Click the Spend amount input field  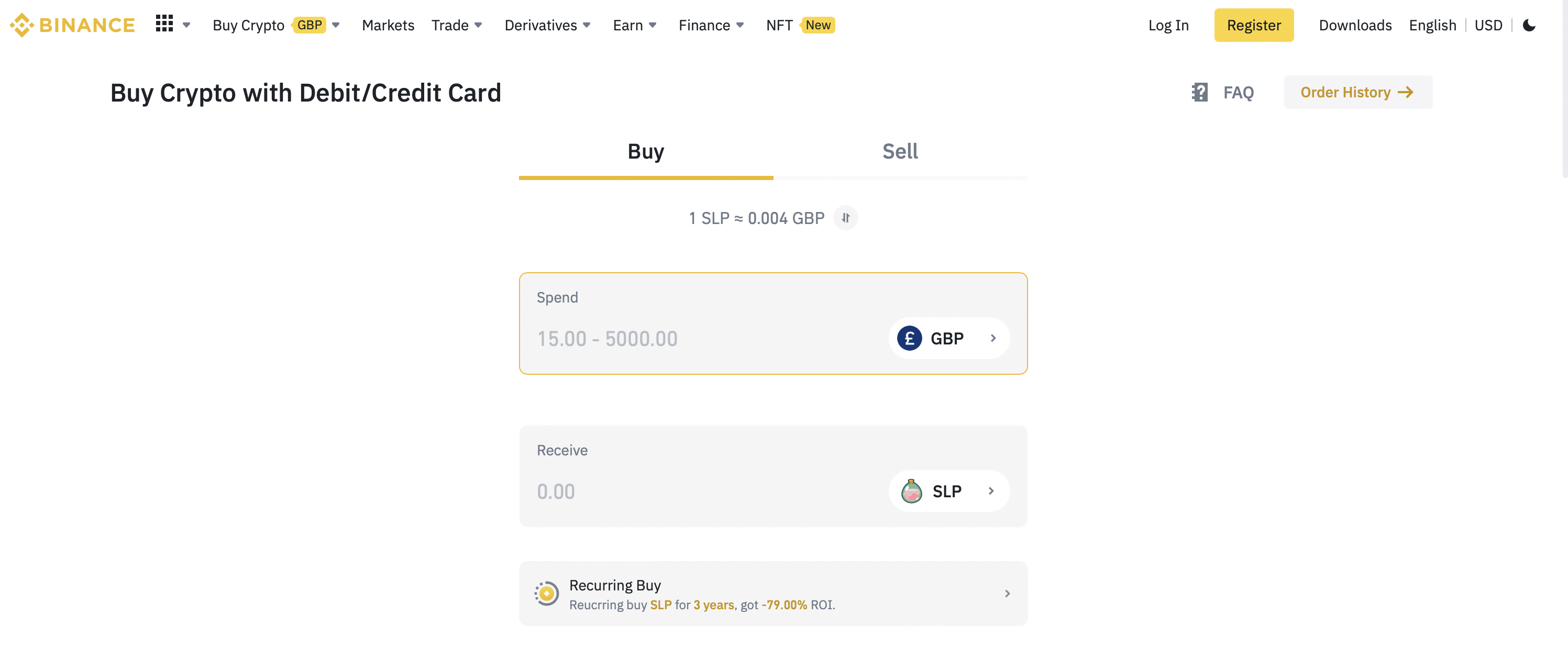[x=700, y=338]
